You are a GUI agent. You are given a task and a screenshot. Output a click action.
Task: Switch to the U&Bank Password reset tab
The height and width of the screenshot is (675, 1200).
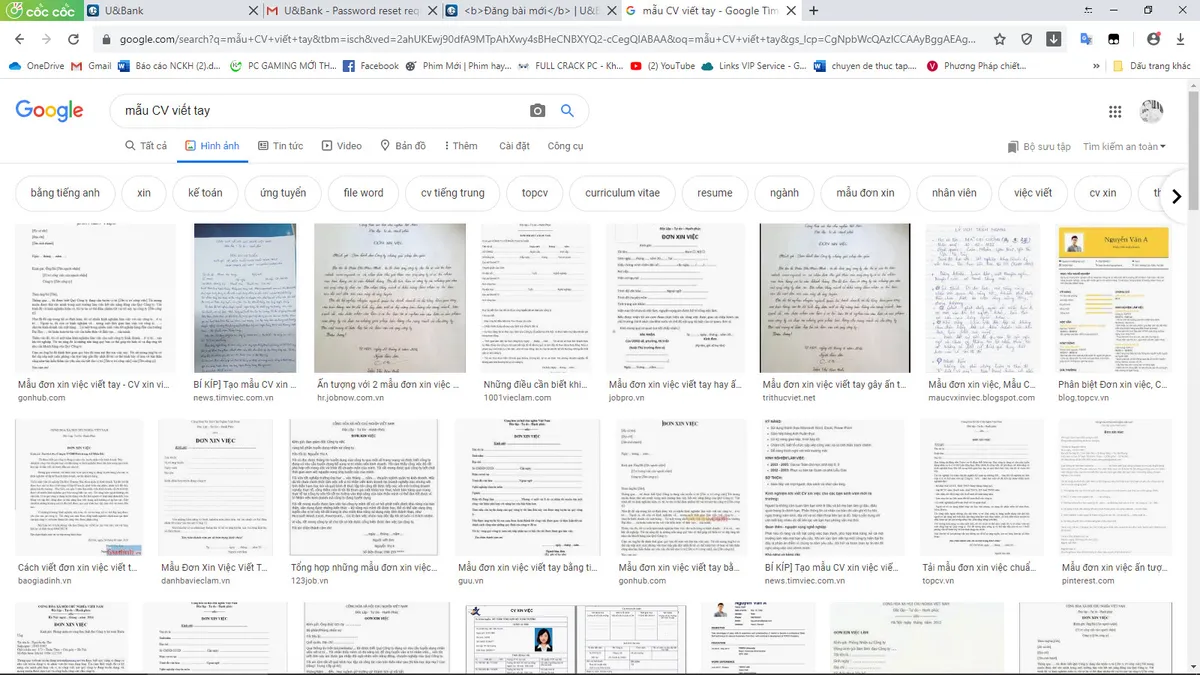352,10
